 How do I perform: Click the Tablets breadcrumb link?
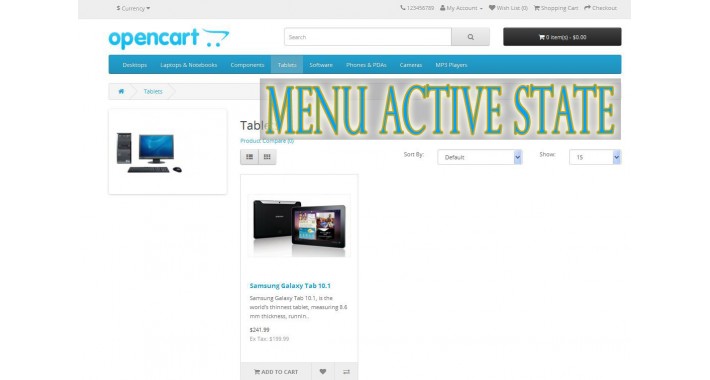(x=153, y=91)
